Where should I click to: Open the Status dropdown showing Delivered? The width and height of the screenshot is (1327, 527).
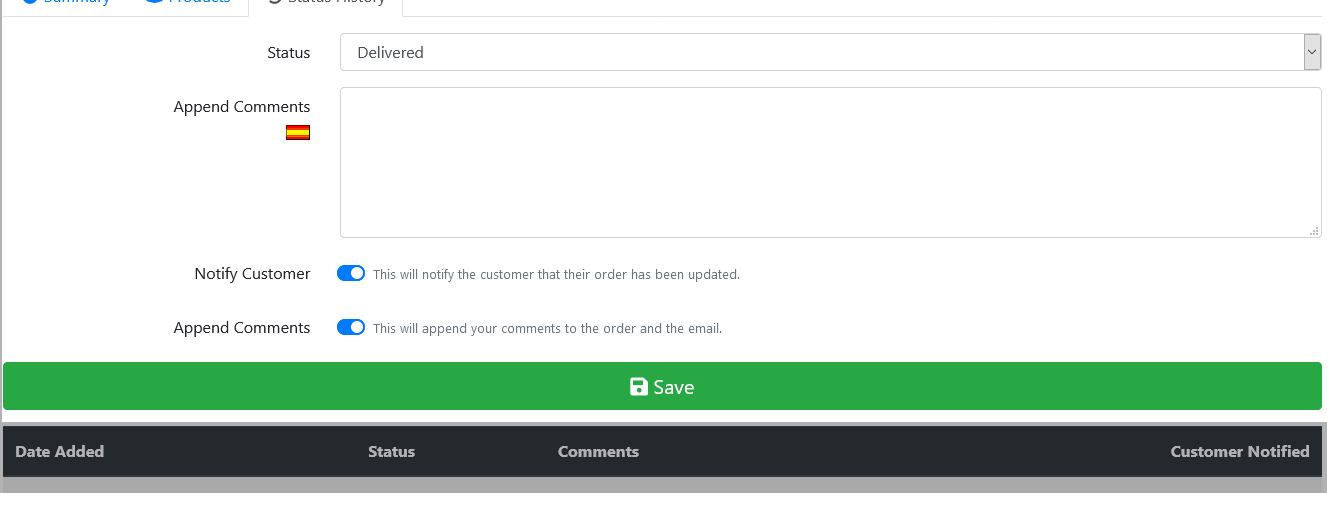pos(831,52)
